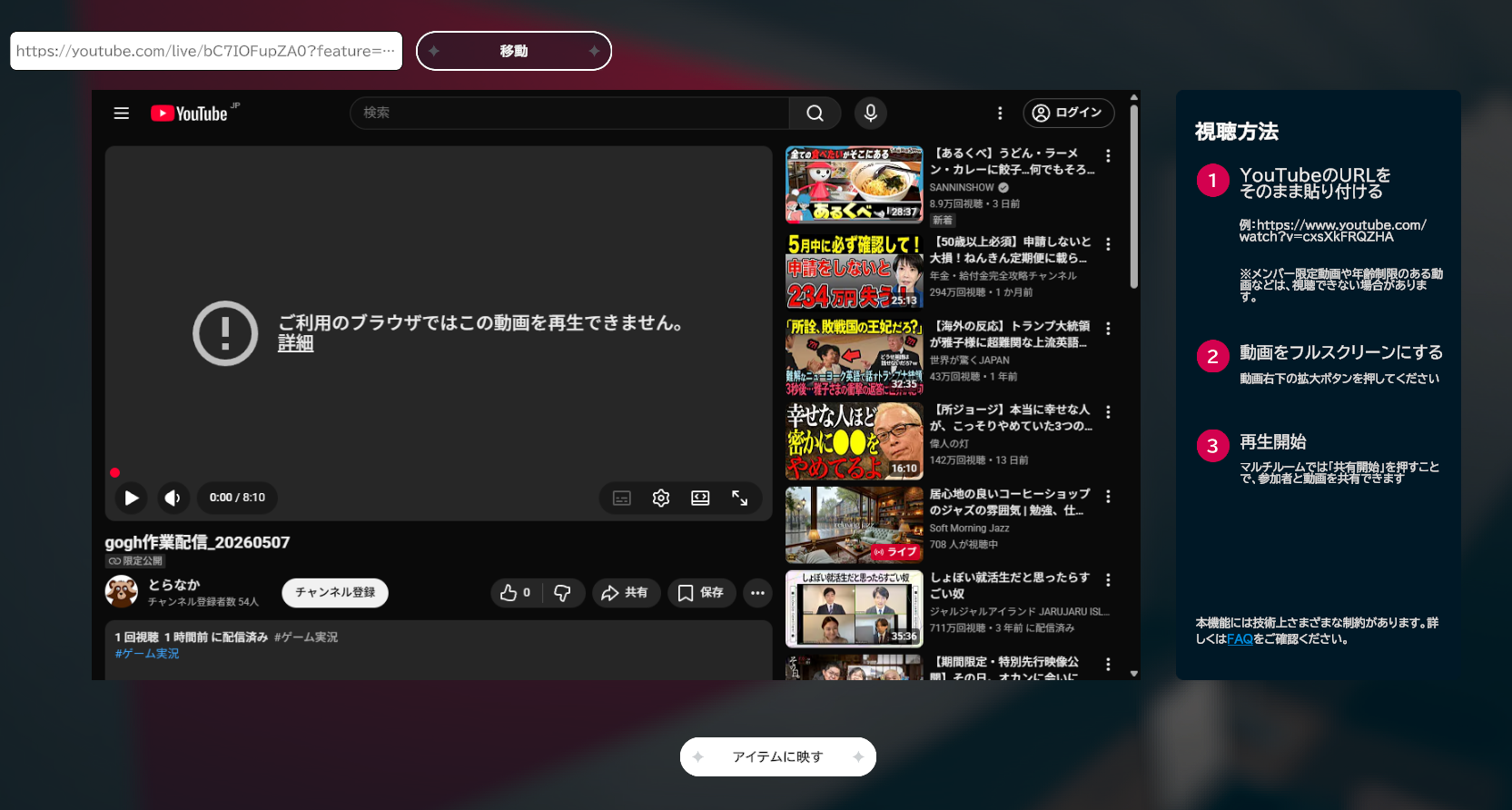Open the 所ジョージ video thumbnail
Image resolution: width=1512 pixels, height=810 pixels.
854,440
